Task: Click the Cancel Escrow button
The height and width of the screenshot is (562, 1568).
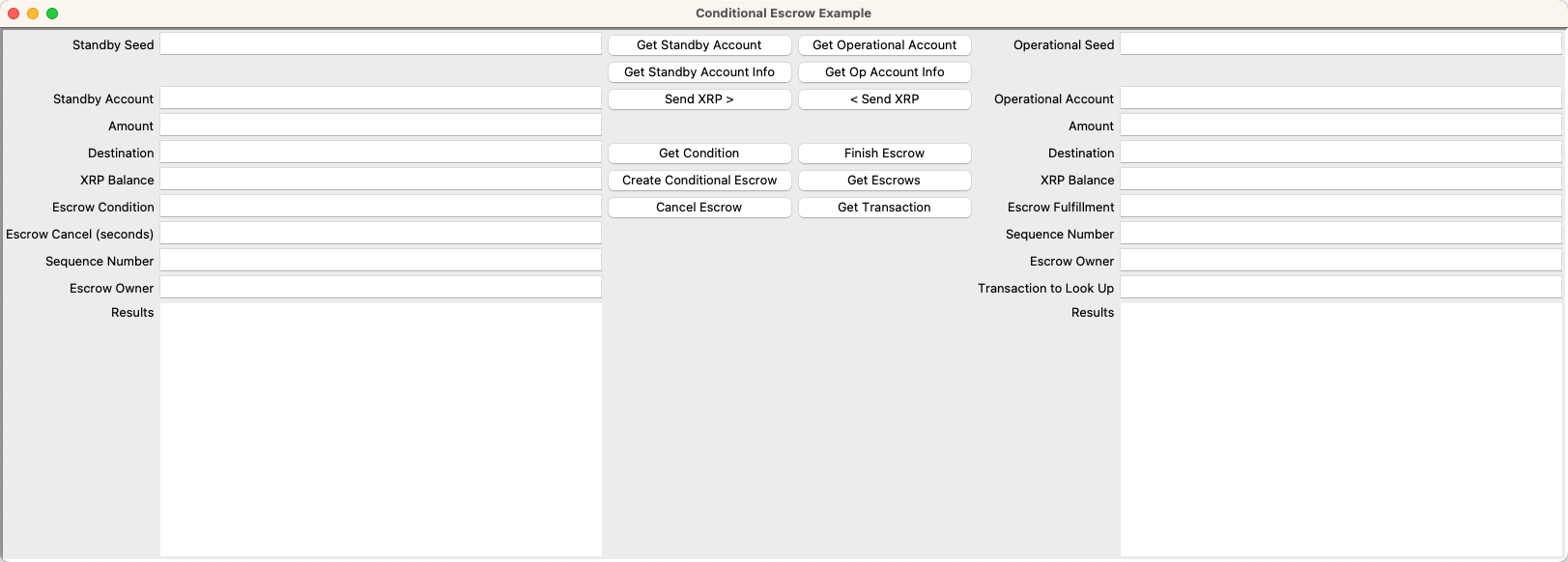Action: pos(699,207)
